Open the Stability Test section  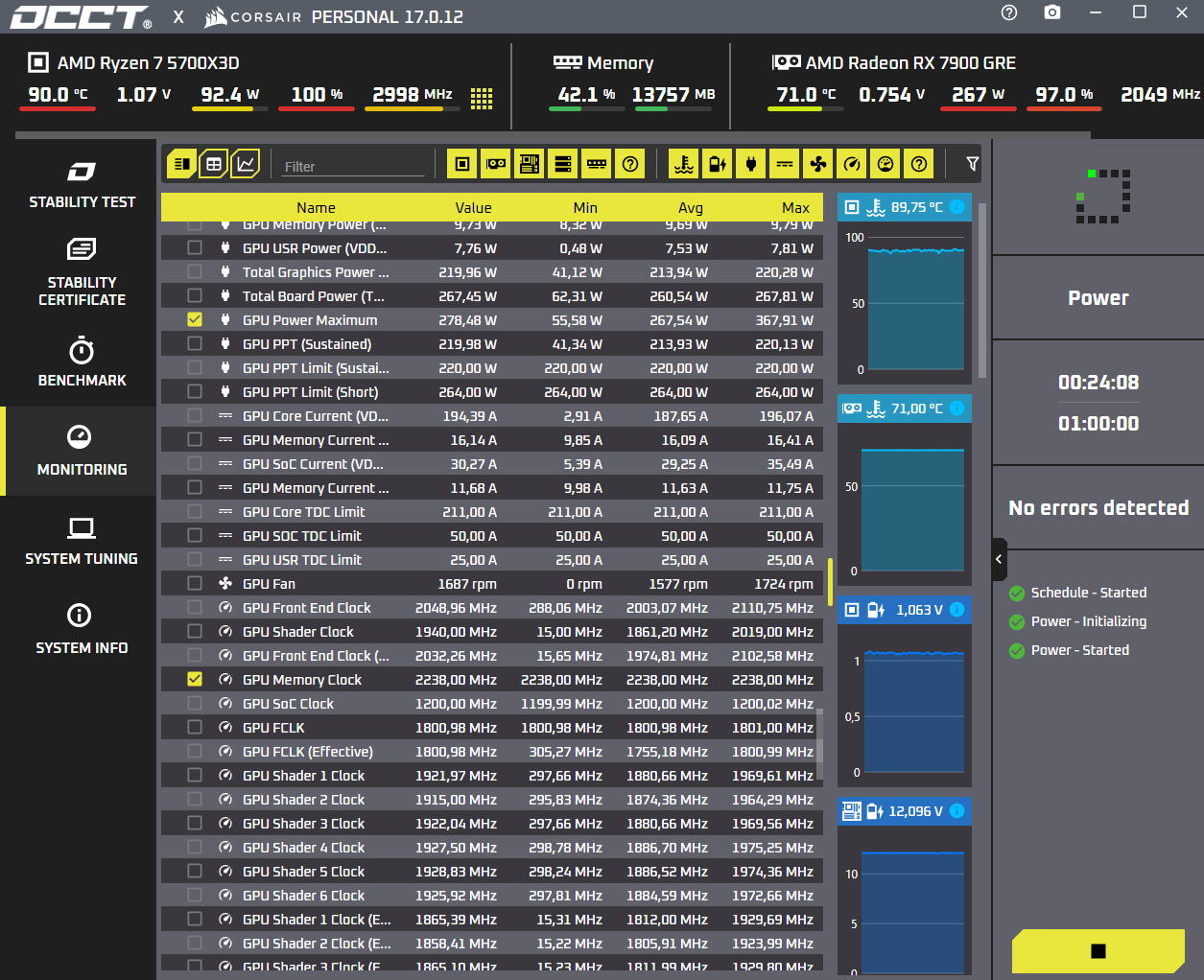pos(82,185)
